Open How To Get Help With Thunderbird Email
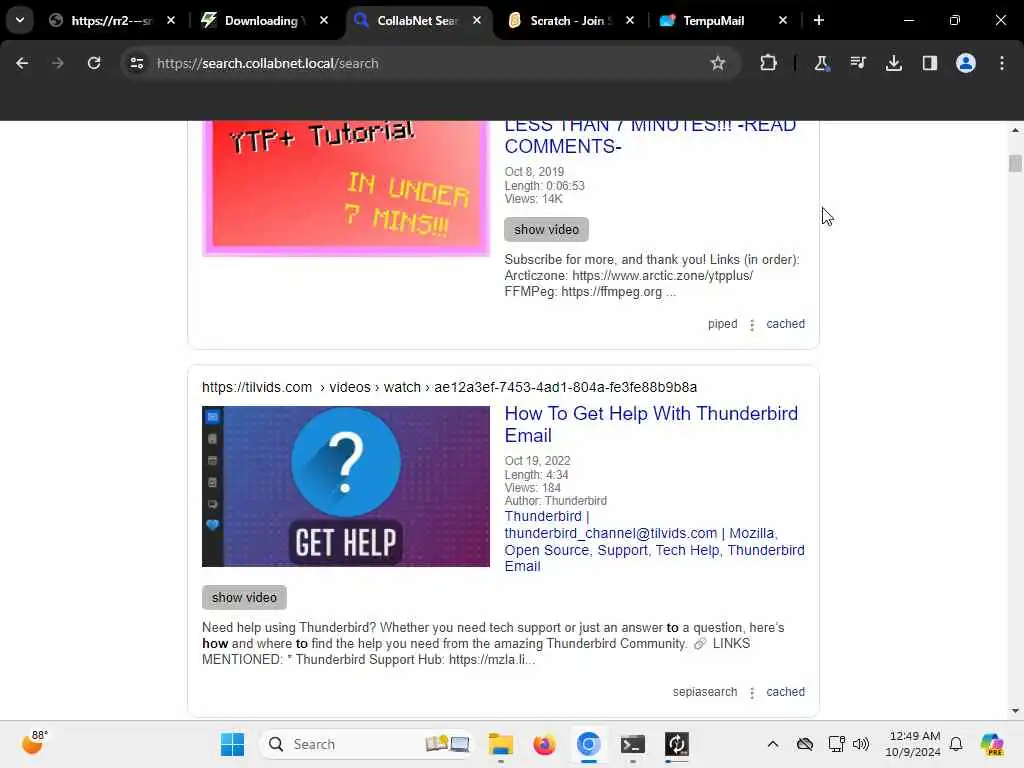The width and height of the screenshot is (1024, 768). [x=651, y=424]
